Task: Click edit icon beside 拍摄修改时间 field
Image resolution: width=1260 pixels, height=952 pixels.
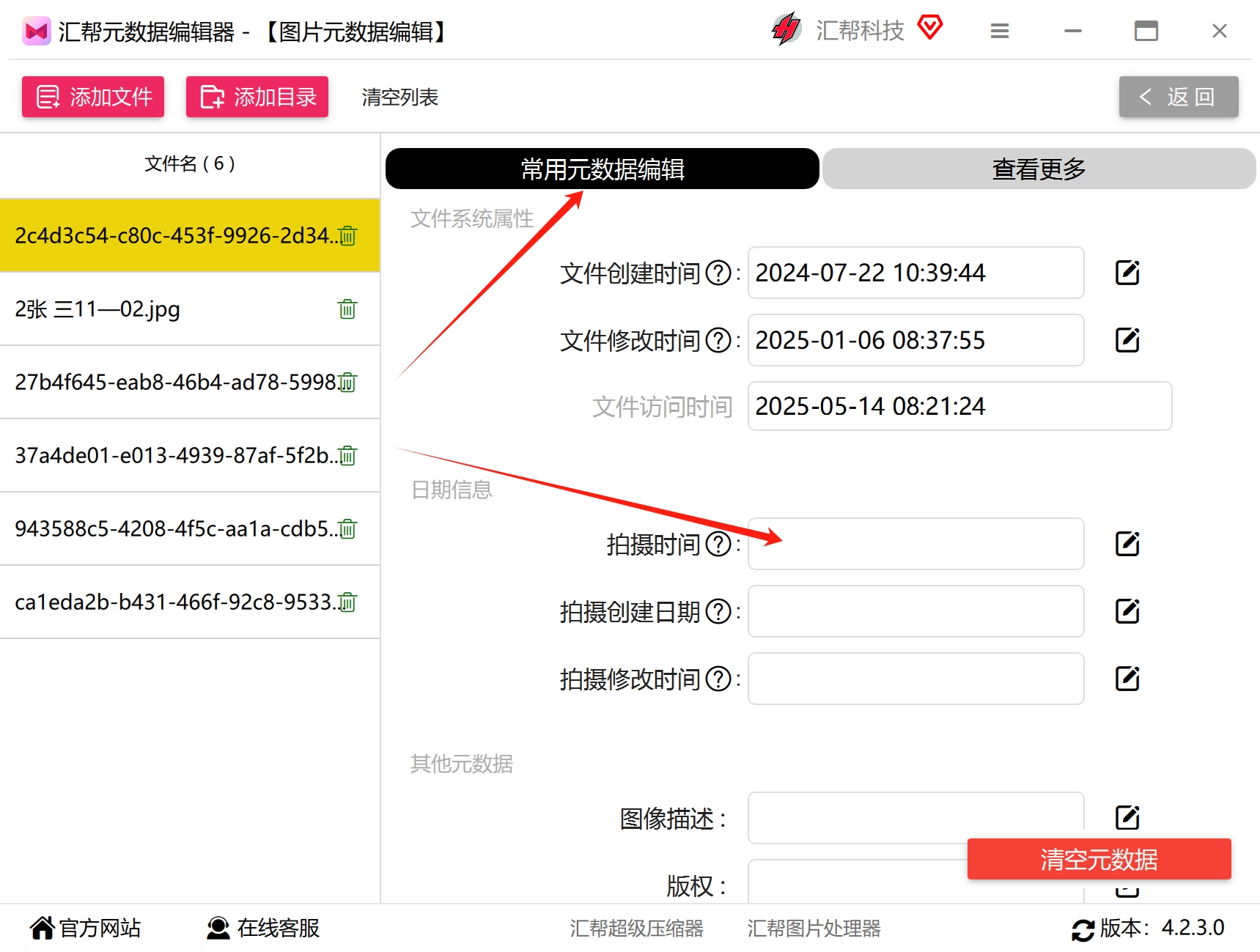Action: coord(1127,679)
